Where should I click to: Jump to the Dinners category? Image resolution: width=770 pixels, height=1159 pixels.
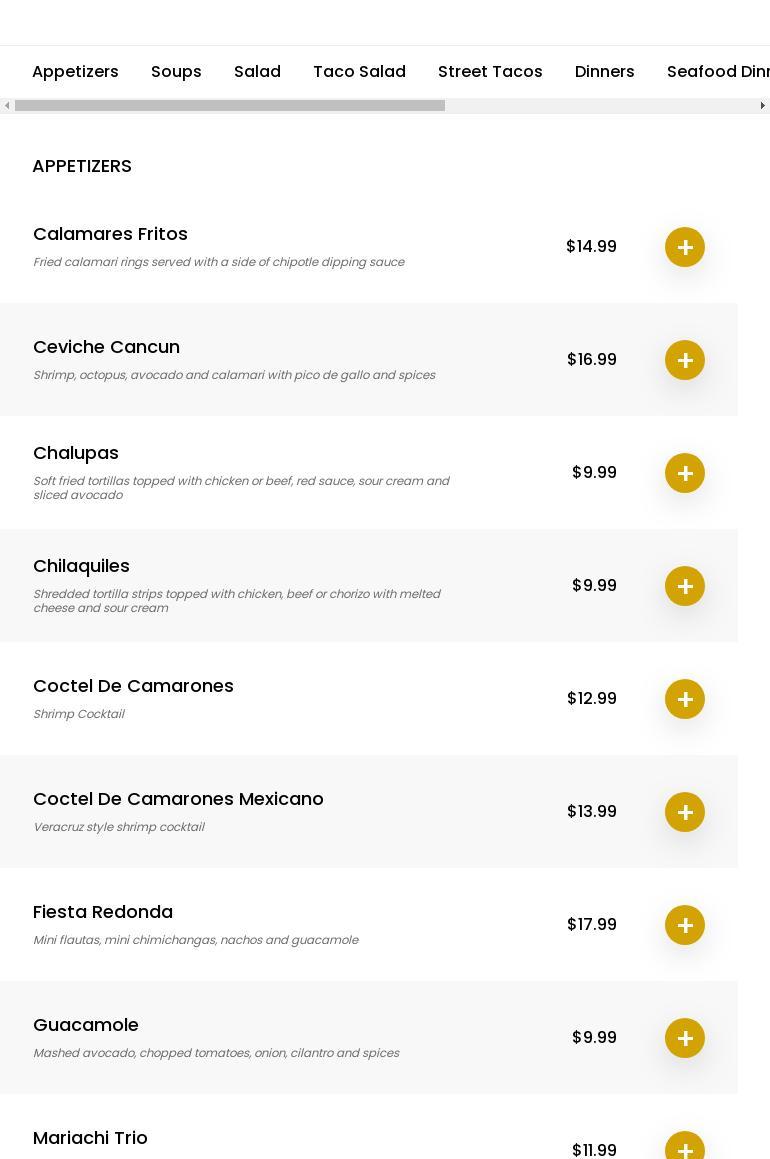(604, 72)
